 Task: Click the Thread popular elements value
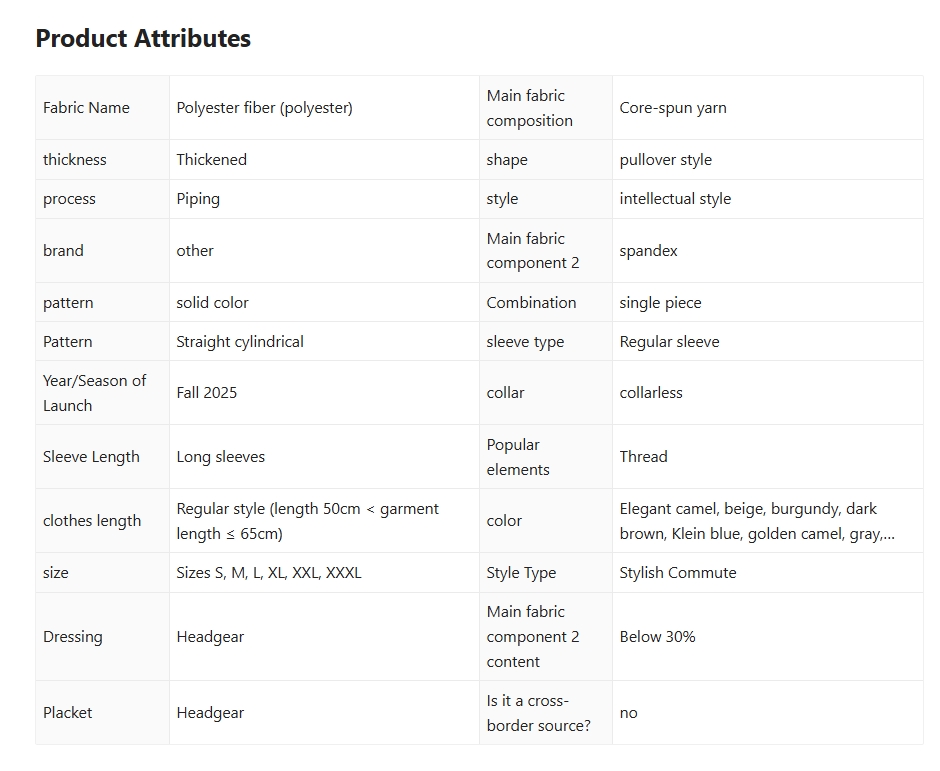click(643, 457)
